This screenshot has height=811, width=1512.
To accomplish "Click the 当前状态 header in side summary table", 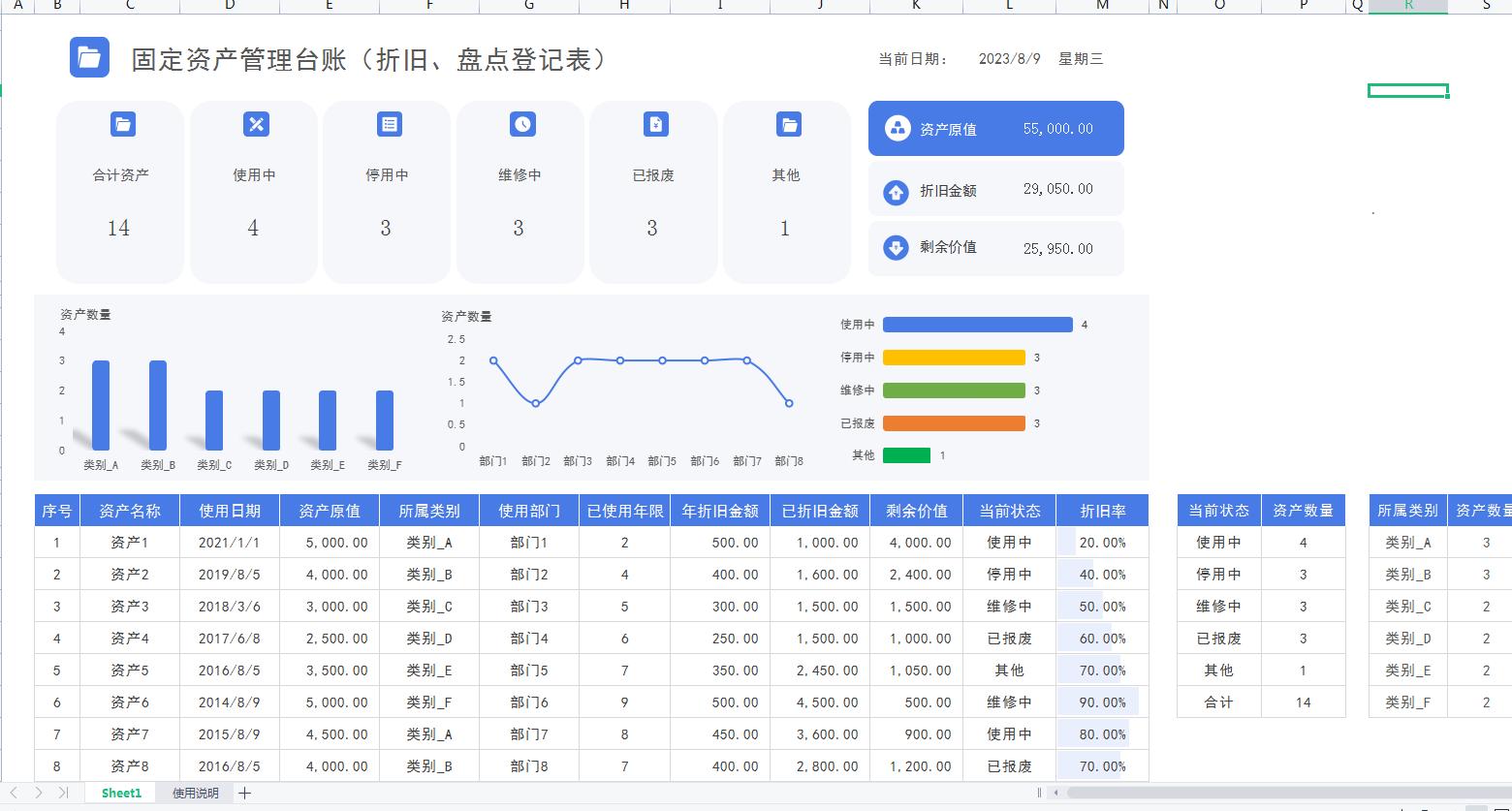I will tap(1219, 511).
